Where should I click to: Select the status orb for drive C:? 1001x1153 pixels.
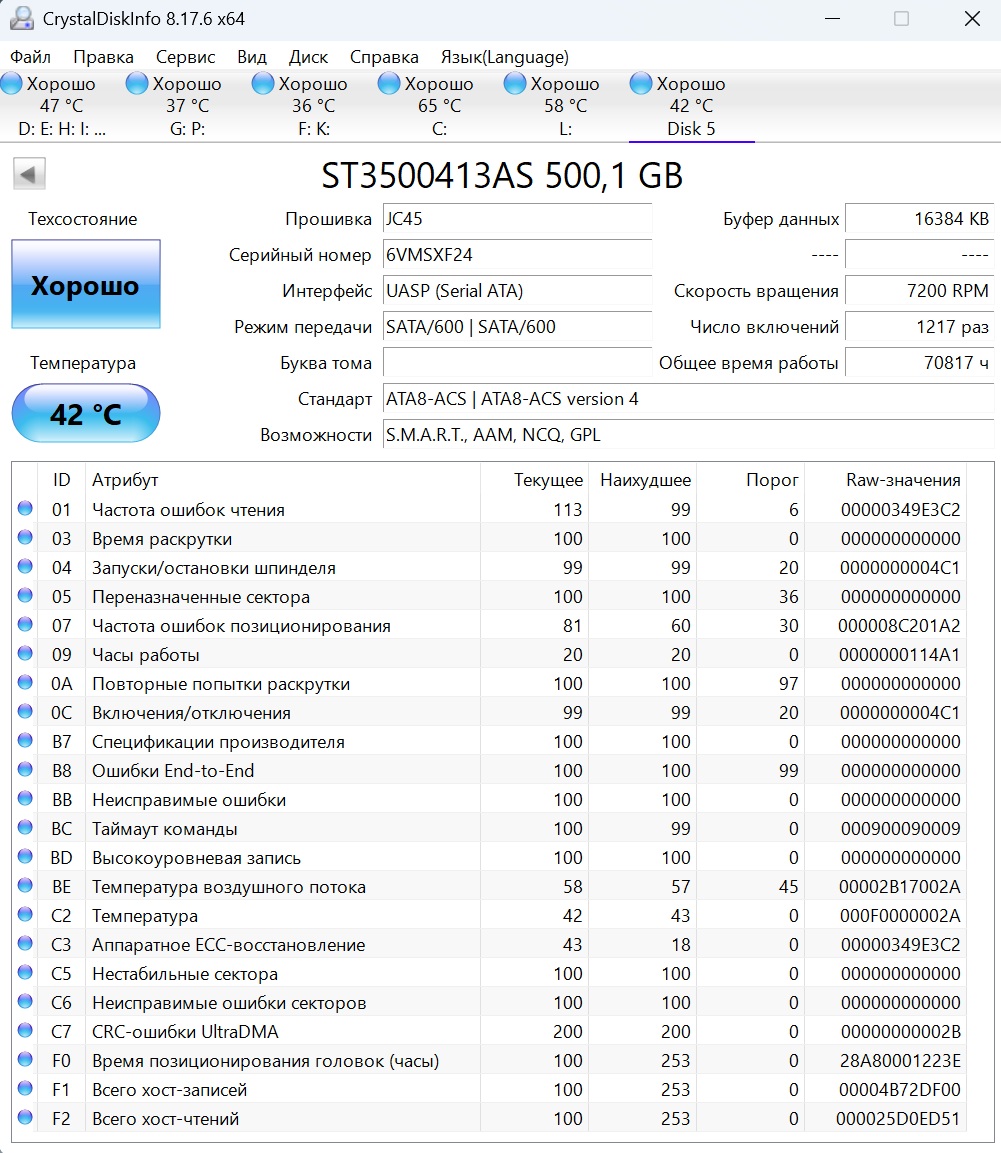[x=389, y=84]
